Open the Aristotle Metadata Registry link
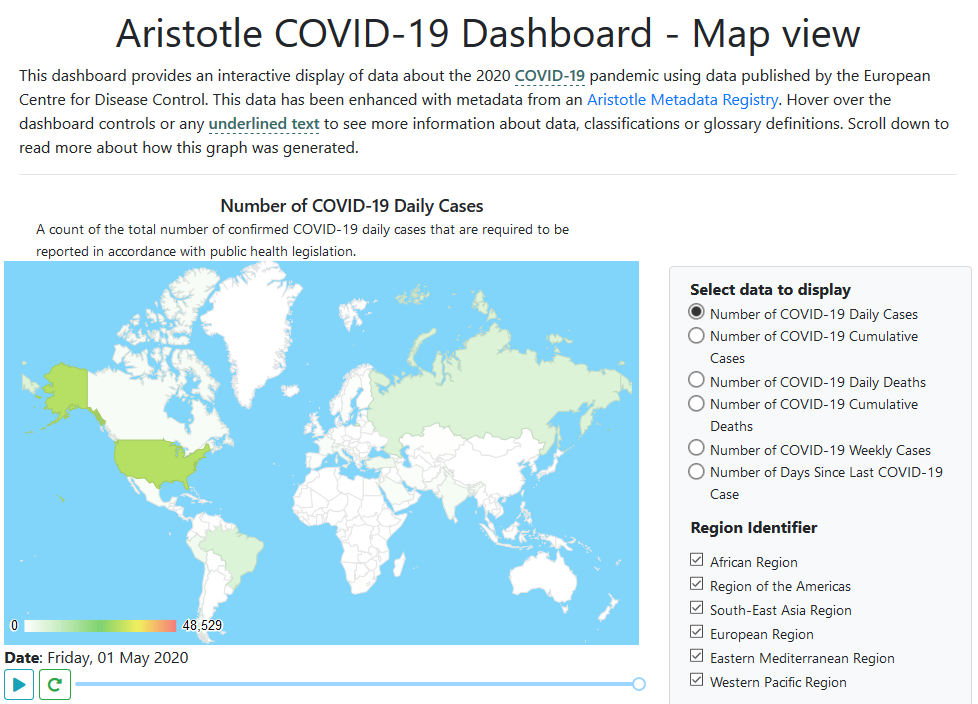978x704 pixels. [682, 100]
